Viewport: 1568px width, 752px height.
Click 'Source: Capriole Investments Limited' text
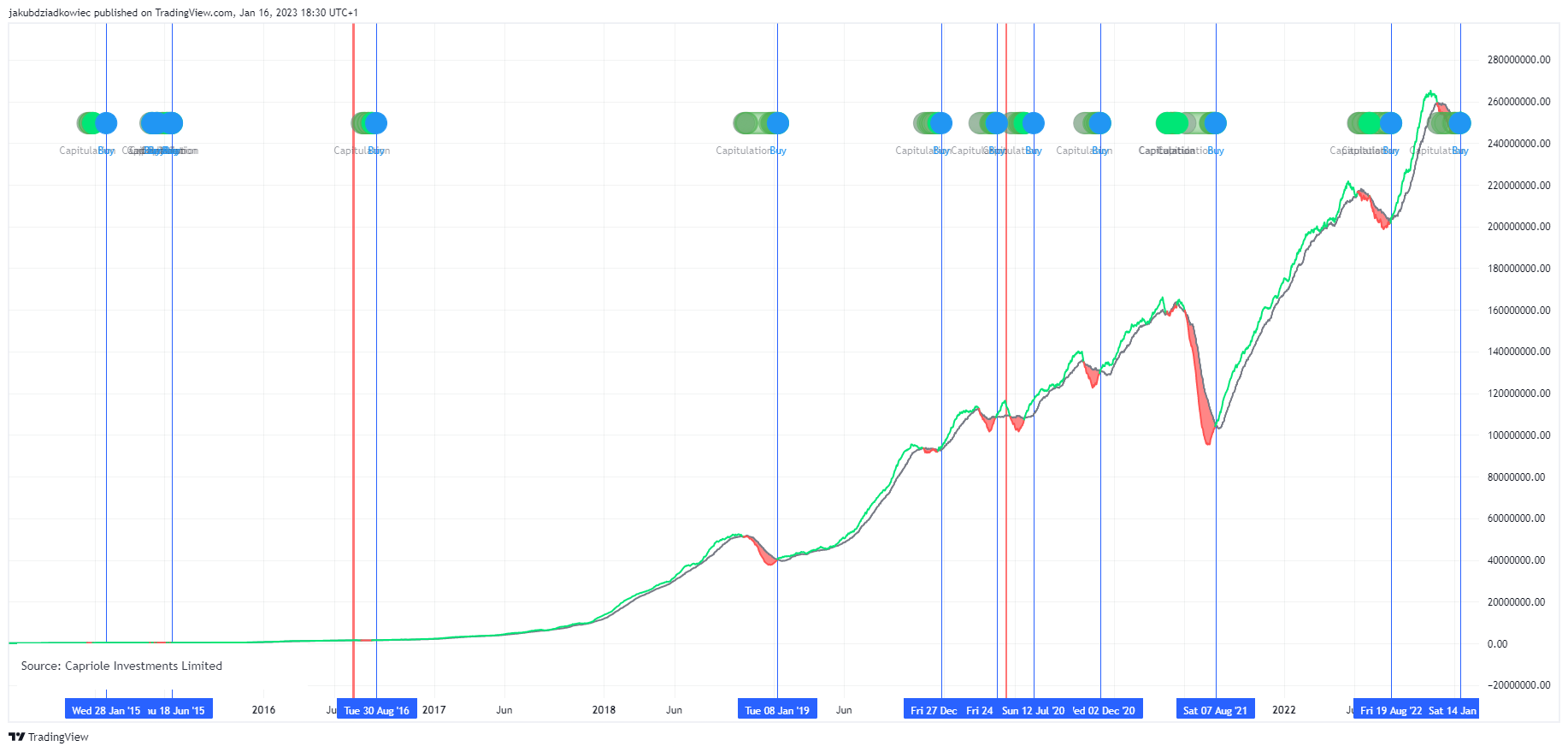coord(121,666)
